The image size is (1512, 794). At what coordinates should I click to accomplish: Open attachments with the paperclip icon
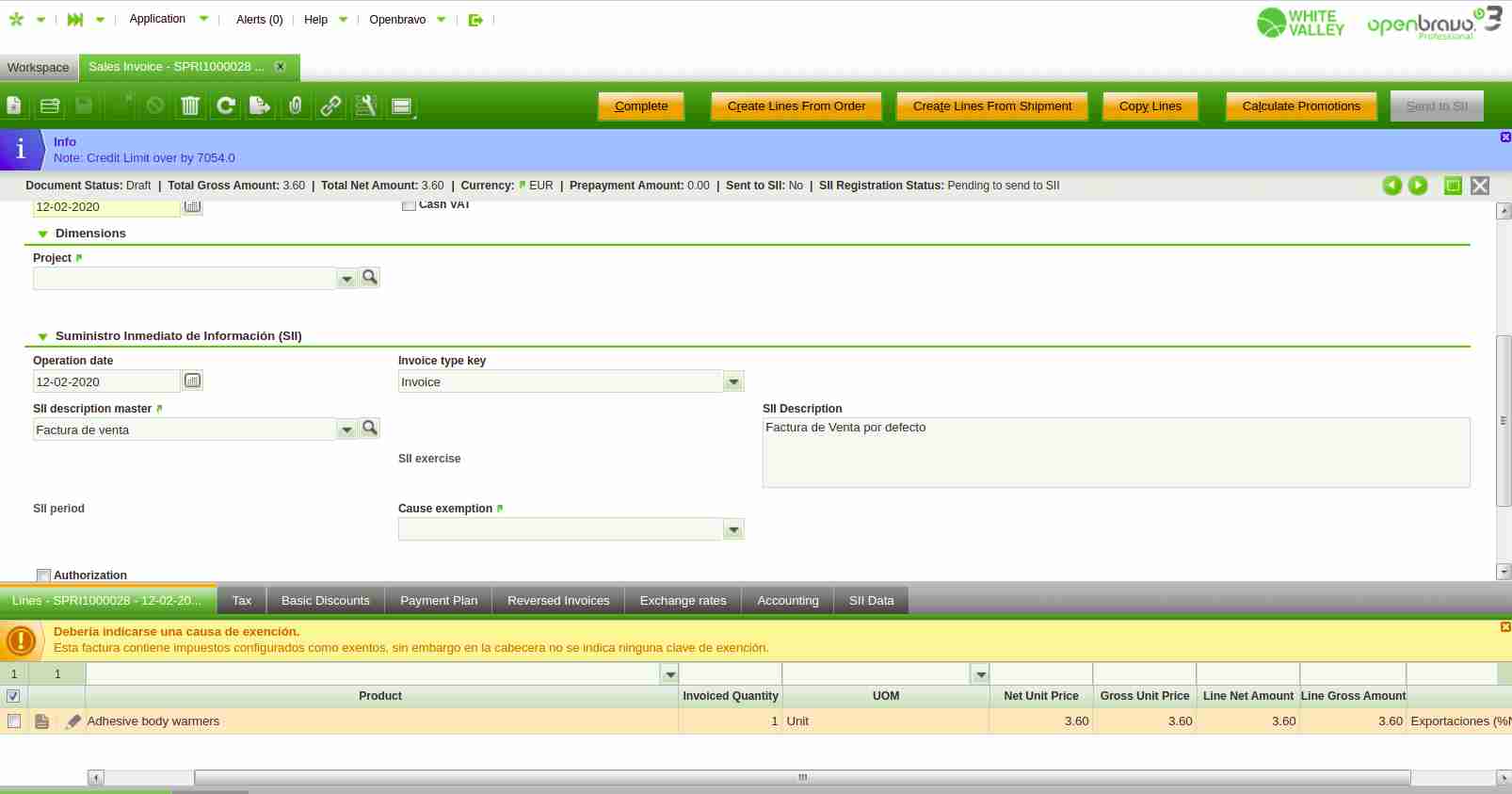click(x=296, y=106)
